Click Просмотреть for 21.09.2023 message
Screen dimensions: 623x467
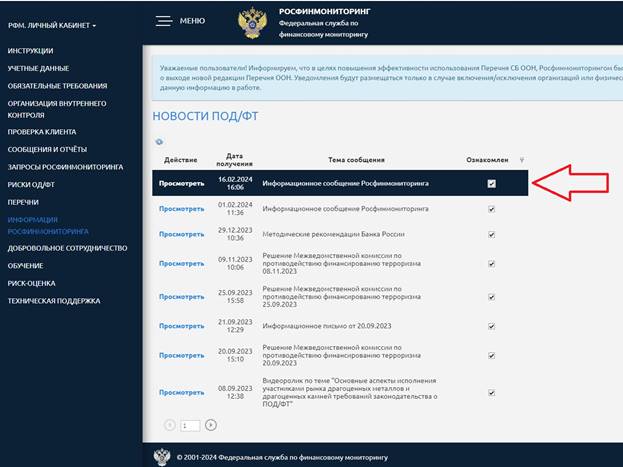coord(182,326)
